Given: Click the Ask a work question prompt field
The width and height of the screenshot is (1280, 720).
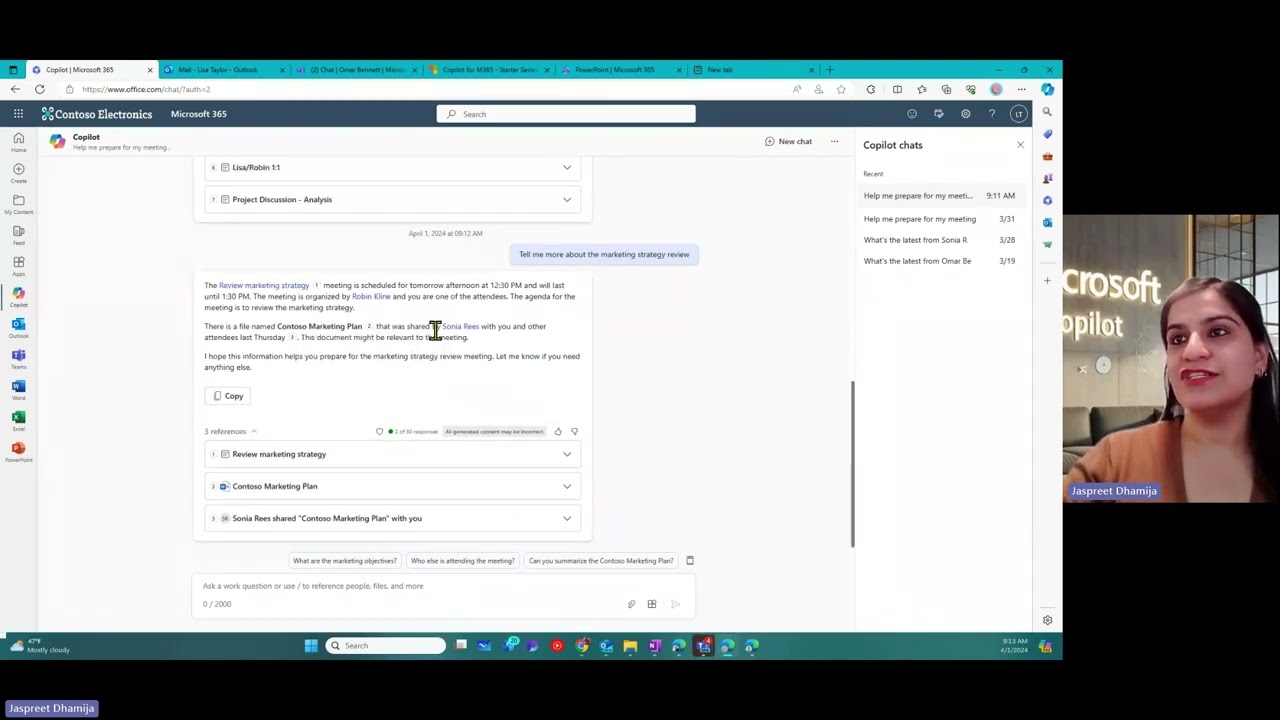Looking at the screenshot, I should tap(443, 586).
